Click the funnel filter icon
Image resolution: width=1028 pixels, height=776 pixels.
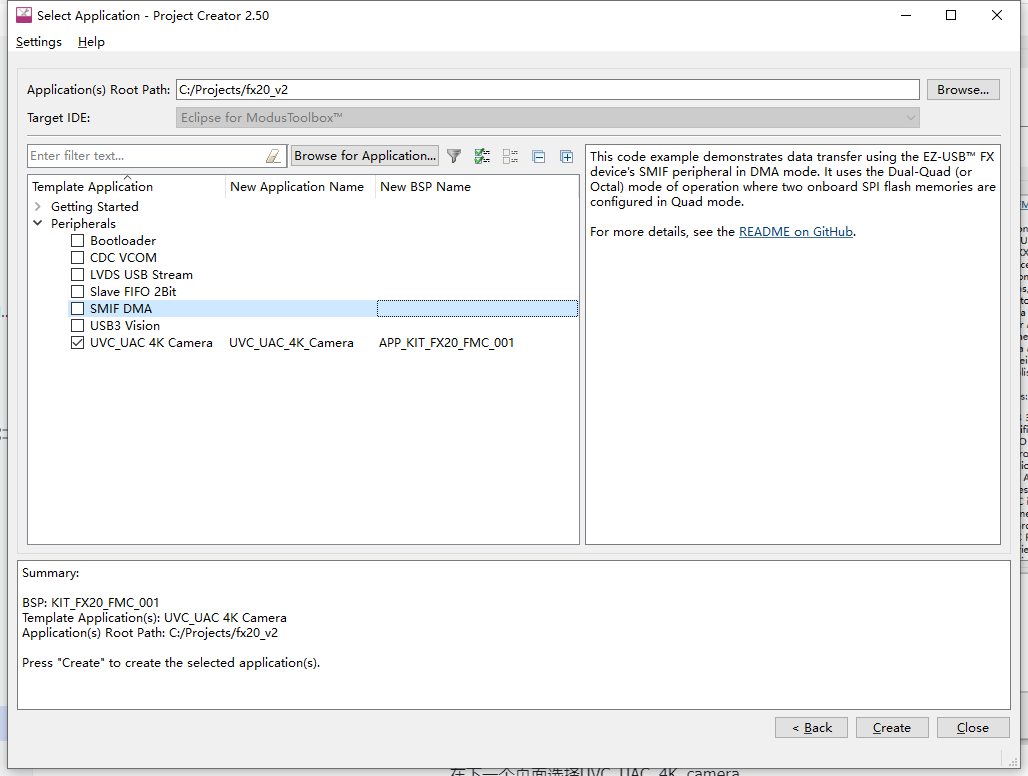click(454, 156)
